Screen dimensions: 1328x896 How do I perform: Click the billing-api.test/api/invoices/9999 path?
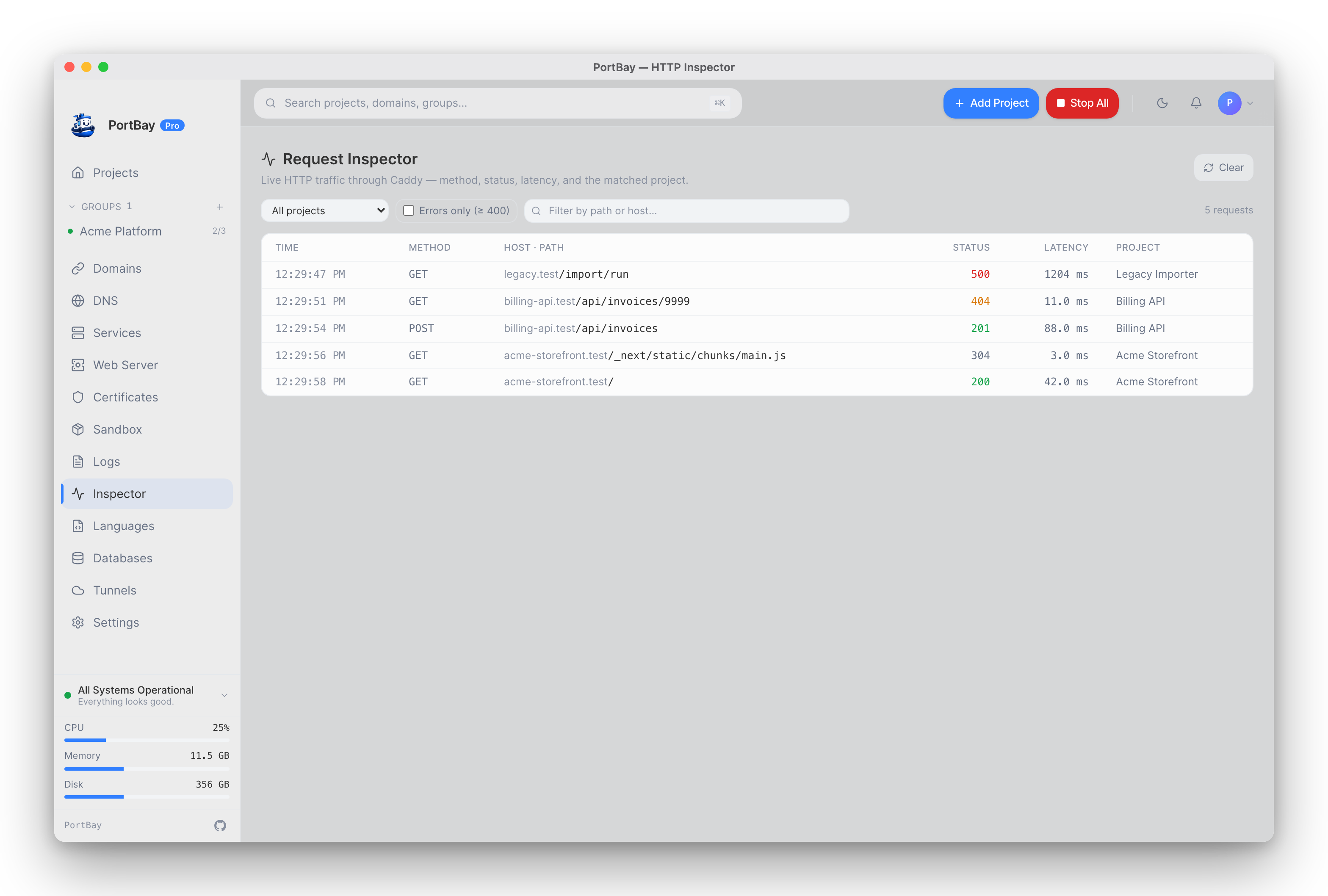(597, 301)
